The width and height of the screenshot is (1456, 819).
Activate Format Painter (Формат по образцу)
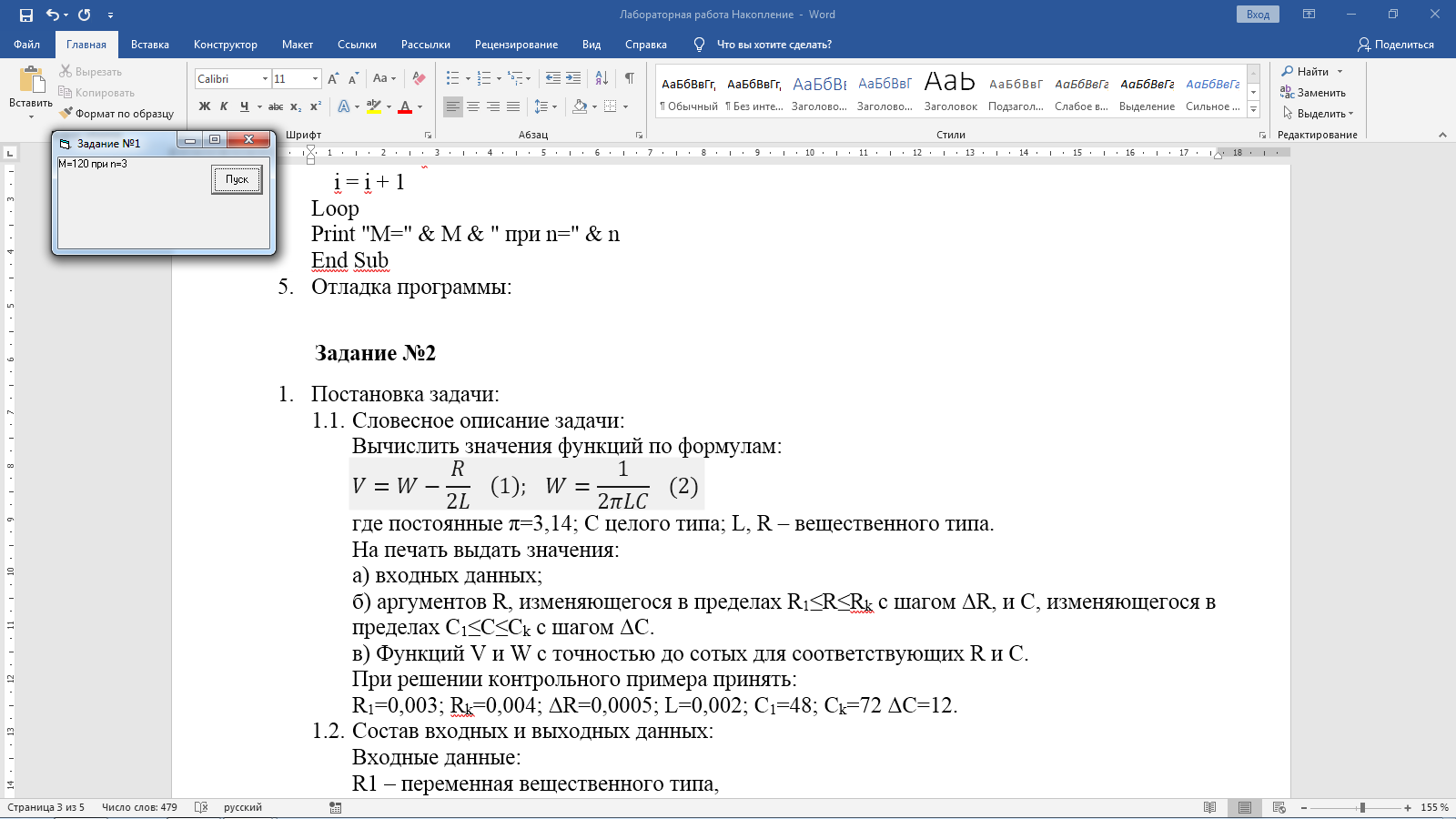[x=116, y=113]
